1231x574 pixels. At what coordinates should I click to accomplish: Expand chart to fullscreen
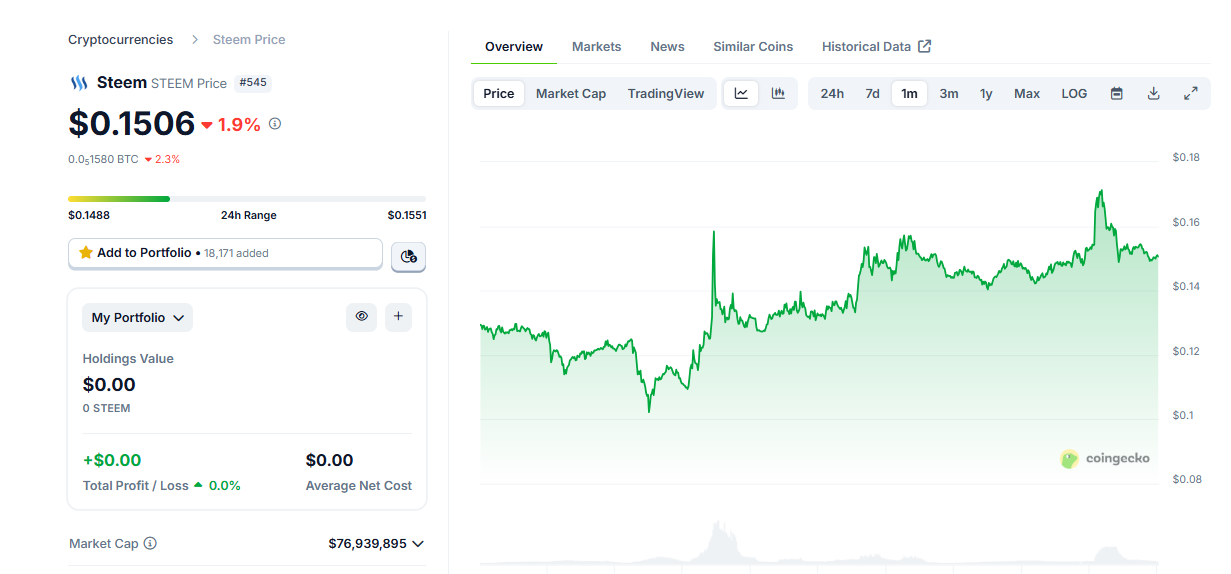coord(1190,93)
